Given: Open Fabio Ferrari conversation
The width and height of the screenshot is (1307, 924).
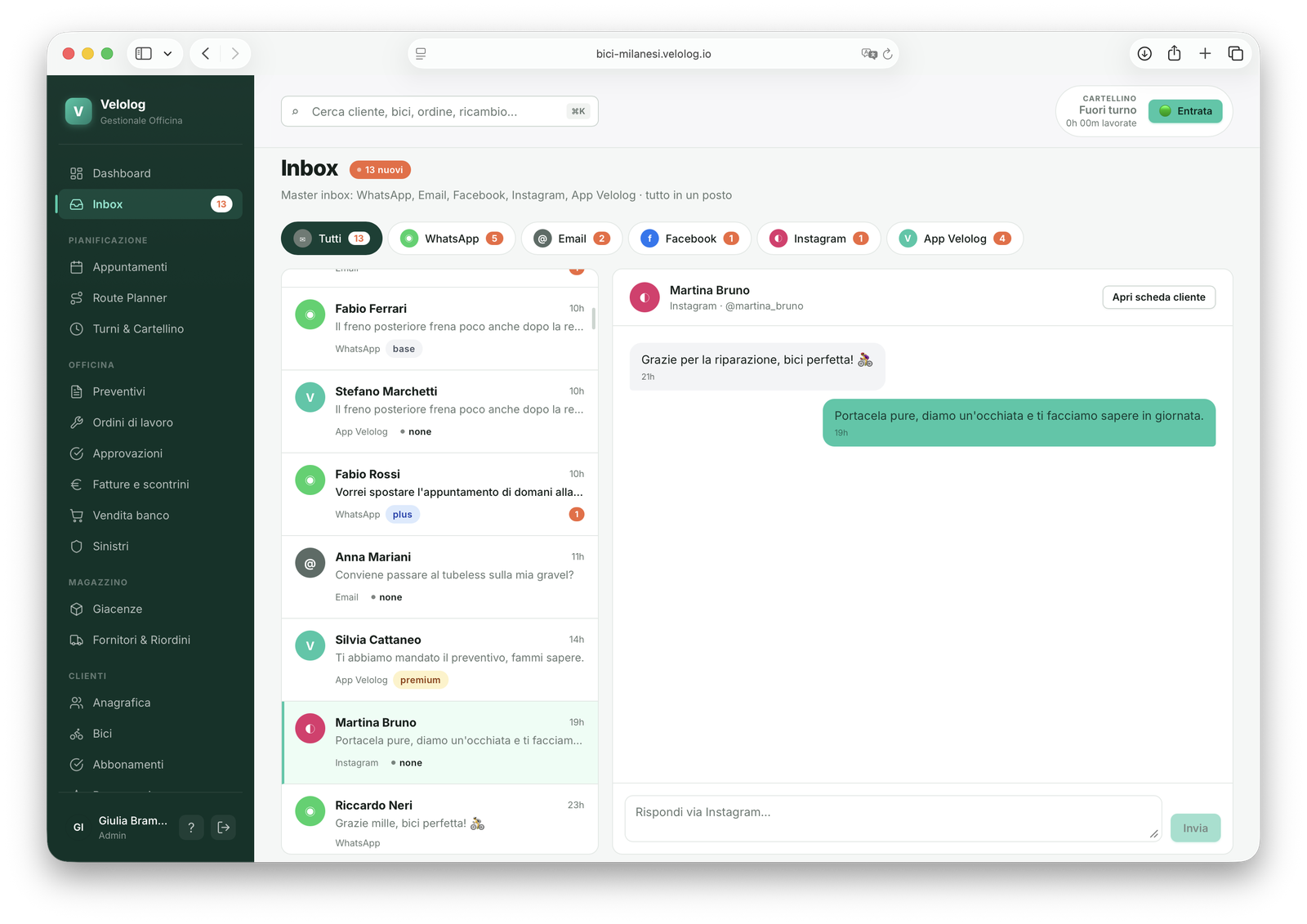Looking at the screenshot, I should click(439, 328).
